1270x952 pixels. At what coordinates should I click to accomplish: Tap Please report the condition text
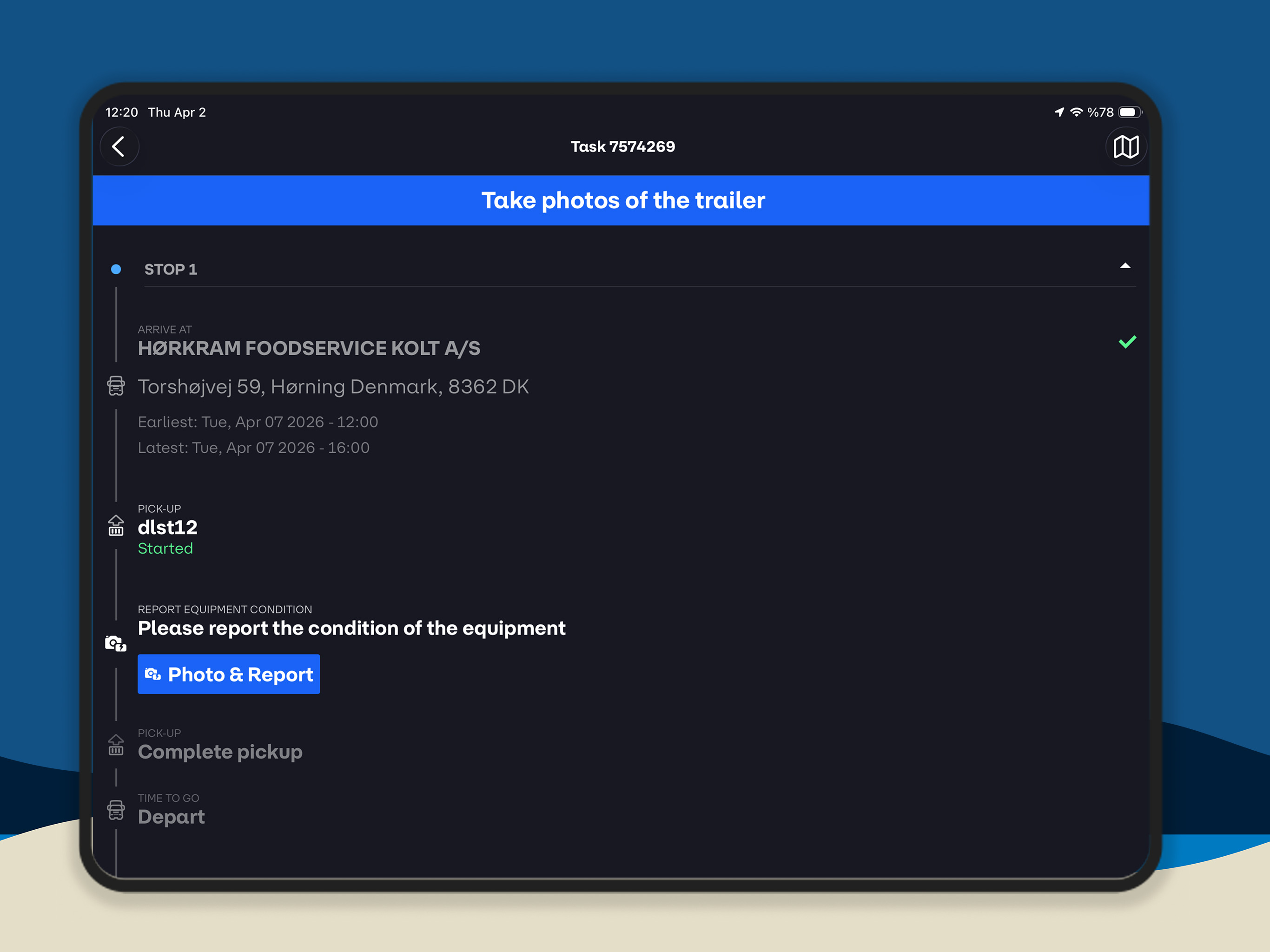[x=351, y=628]
